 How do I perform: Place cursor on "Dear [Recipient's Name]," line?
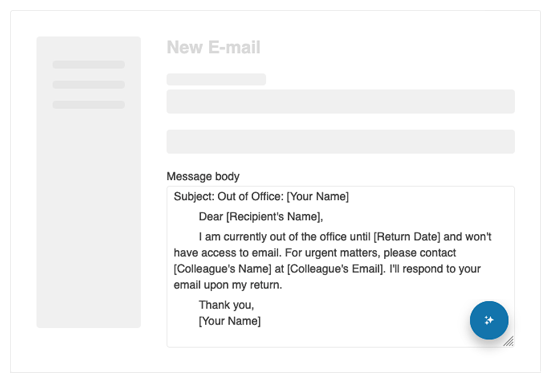click(261, 216)
